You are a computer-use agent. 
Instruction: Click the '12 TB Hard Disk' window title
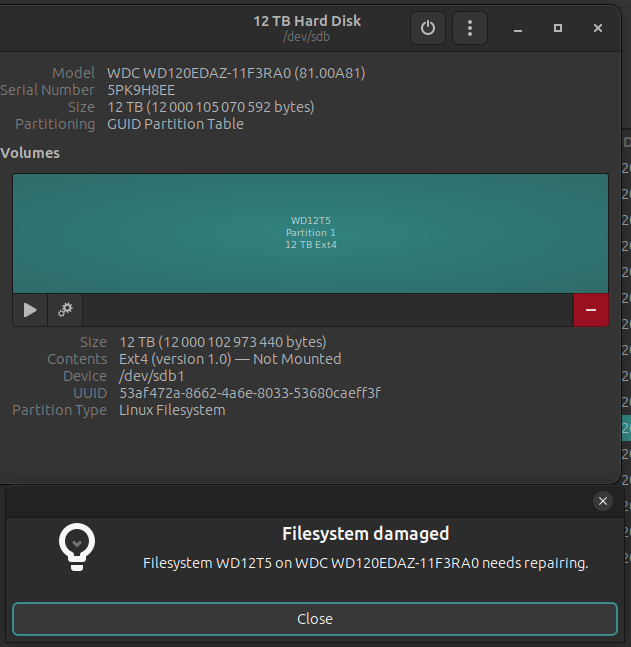307,21
